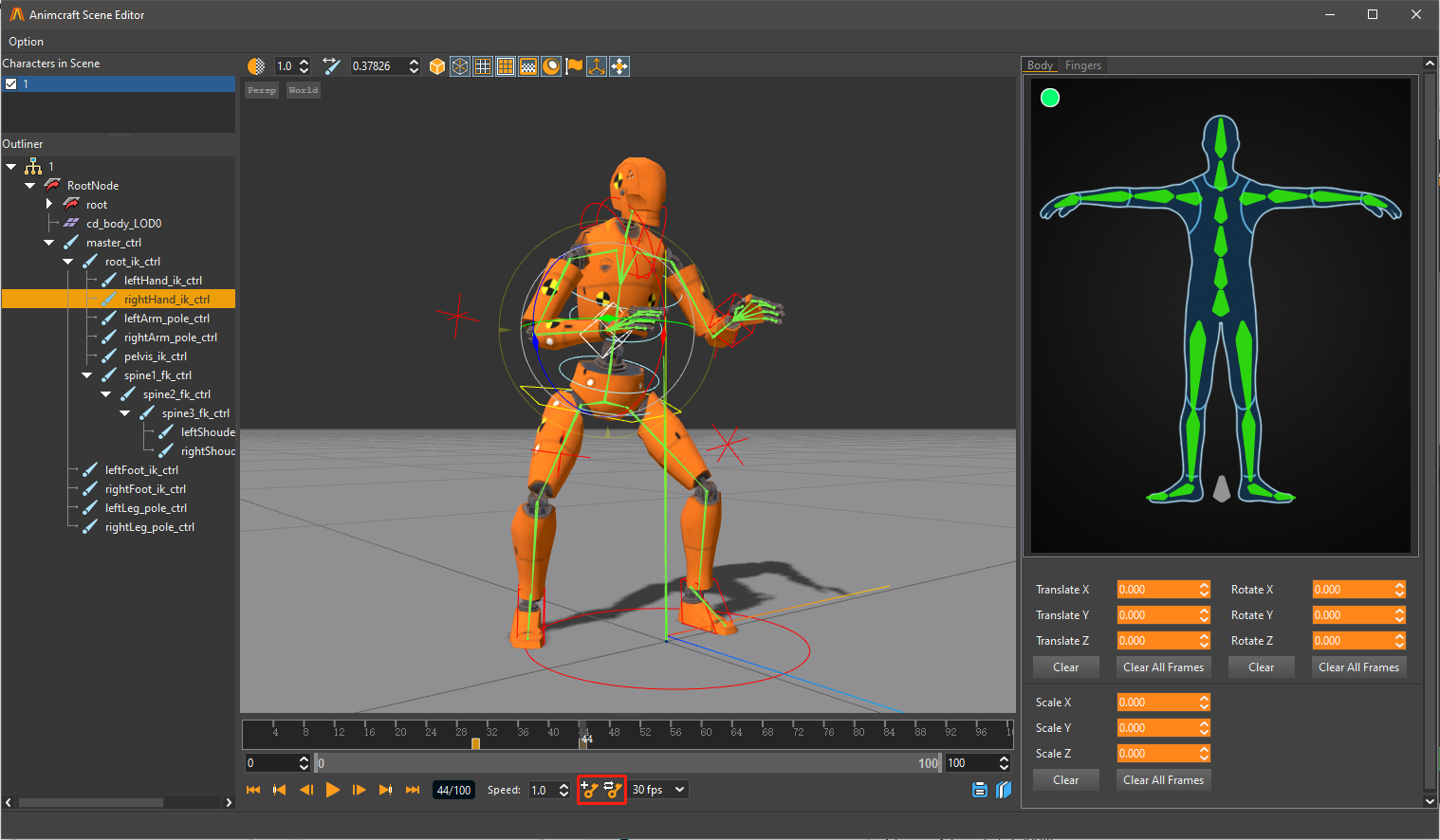Click Clear All Frames under Scale fields
1440x840 pixels.
[x=1163, y=780]
